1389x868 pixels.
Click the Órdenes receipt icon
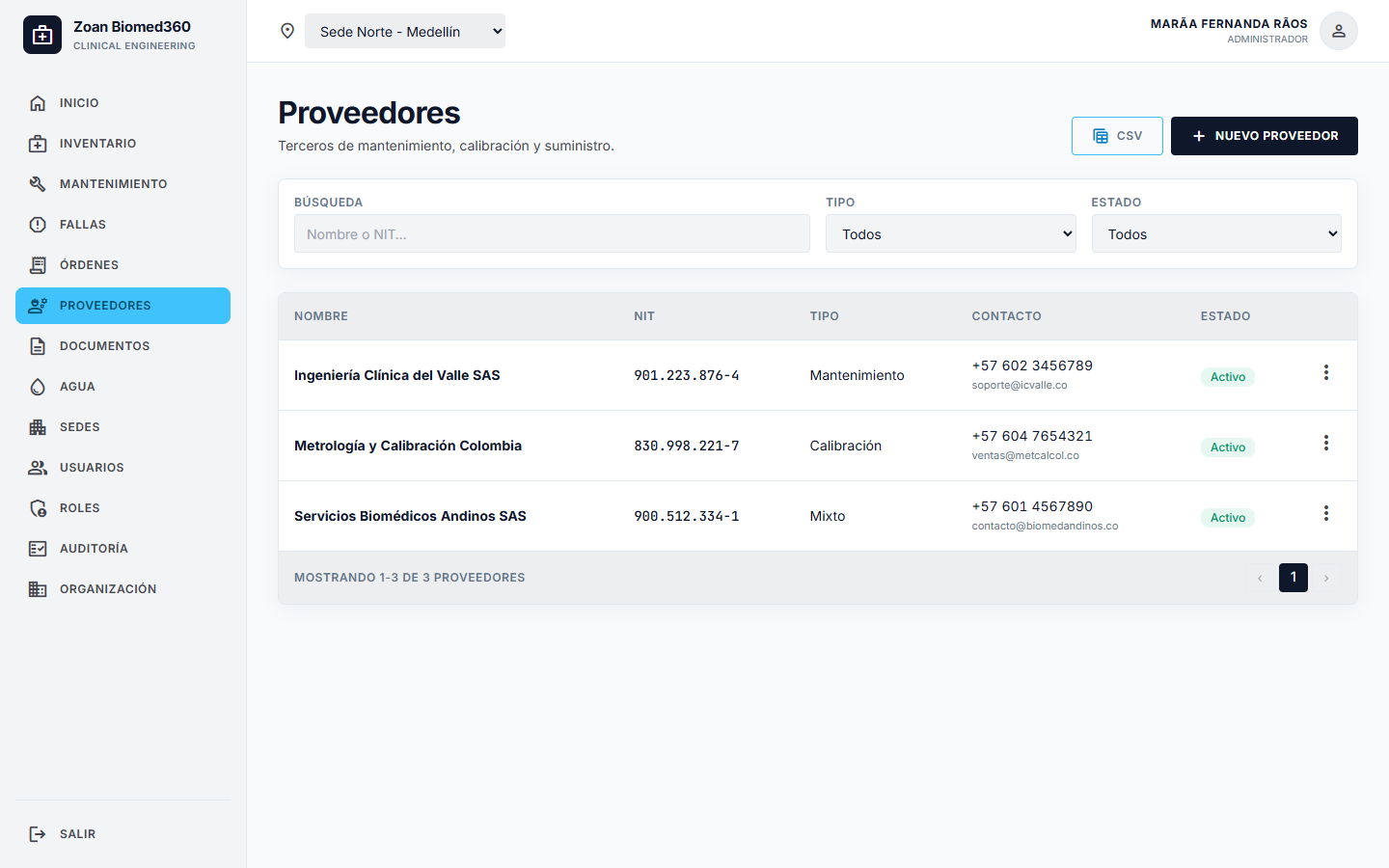[x=38, y=265]
